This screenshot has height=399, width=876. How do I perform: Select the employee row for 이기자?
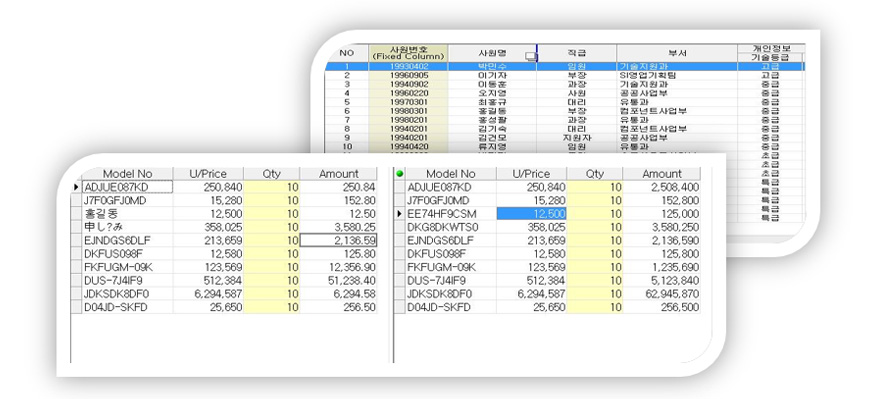(x=564, y=75)
